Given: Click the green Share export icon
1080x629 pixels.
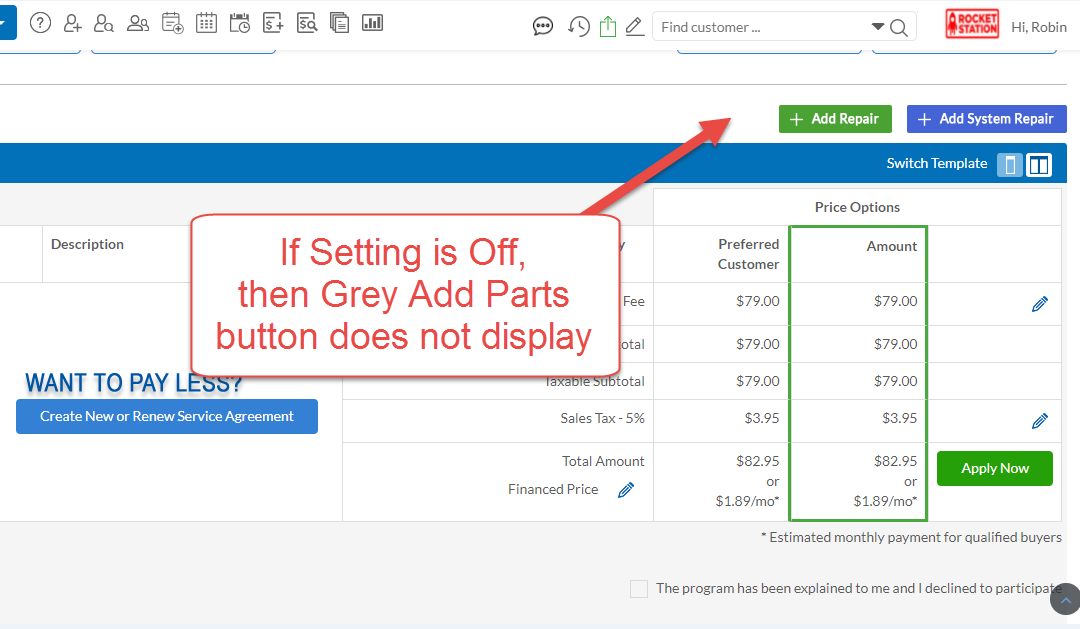Looking at the screenshot, I should point(609,26).
